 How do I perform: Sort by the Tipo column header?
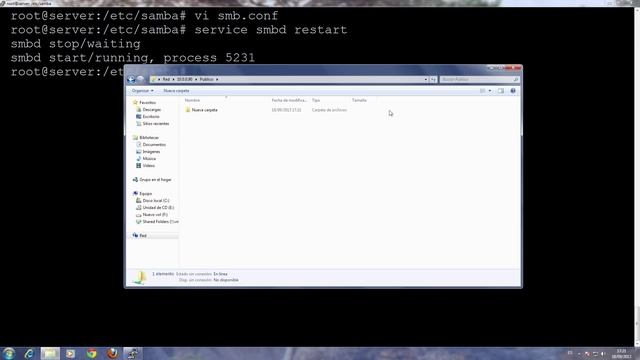point(316,100)
